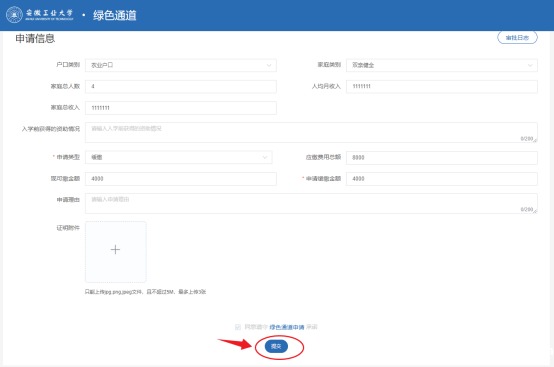Click the 申请理由 text area
The height and width of the screenshot is (367, 554).
(x=311, y=203)
